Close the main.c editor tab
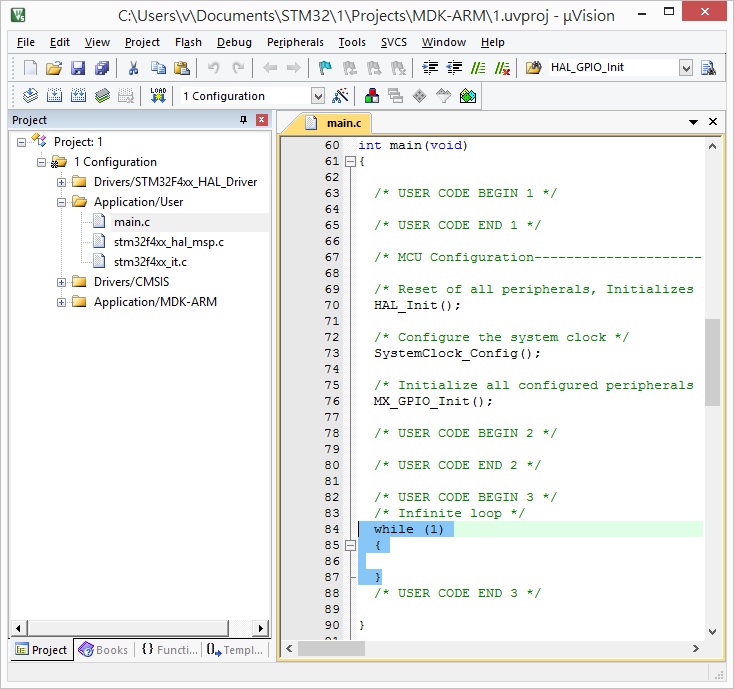734x689 pixels. point(713,122)
